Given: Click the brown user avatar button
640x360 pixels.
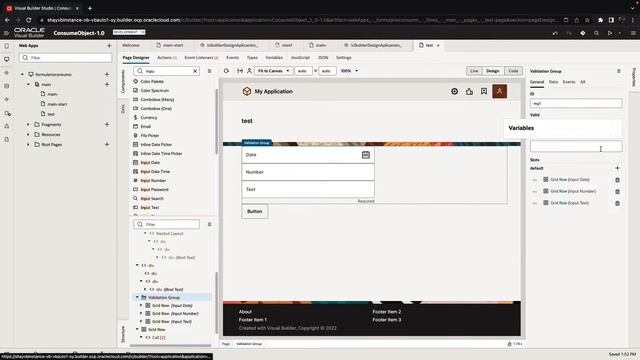Looking at the screenshot, I should tap(500, 91).
